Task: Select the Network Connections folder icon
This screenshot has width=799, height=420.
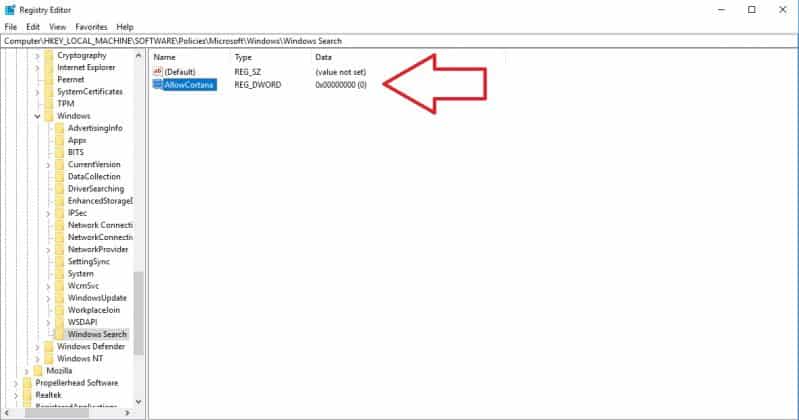Action: coord(60,225)
